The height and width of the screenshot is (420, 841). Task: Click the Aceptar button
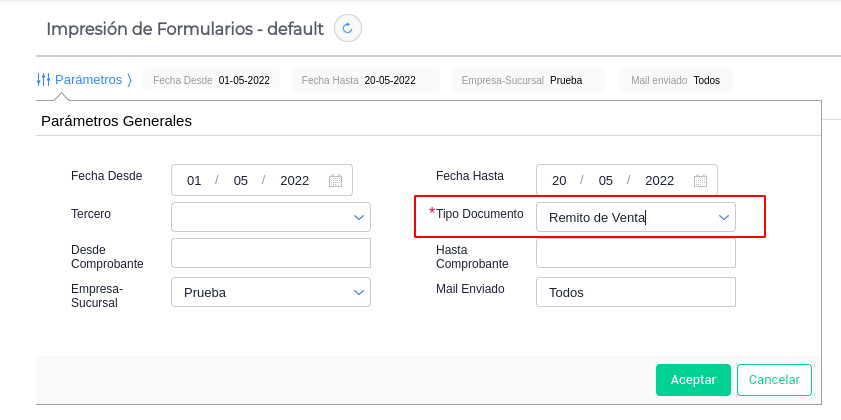point(693,380)
